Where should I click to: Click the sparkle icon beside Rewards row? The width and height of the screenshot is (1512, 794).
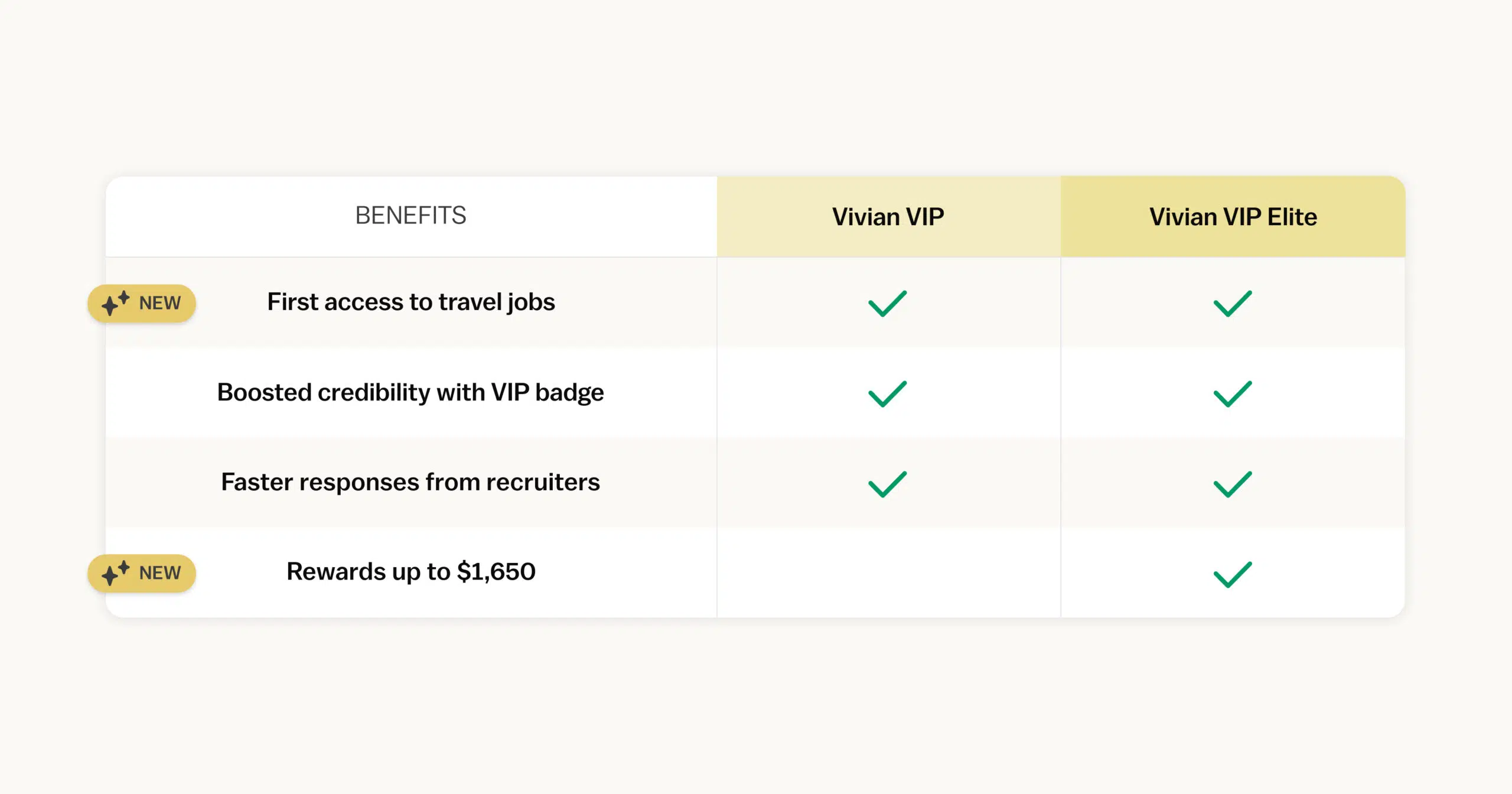[115, 573]
